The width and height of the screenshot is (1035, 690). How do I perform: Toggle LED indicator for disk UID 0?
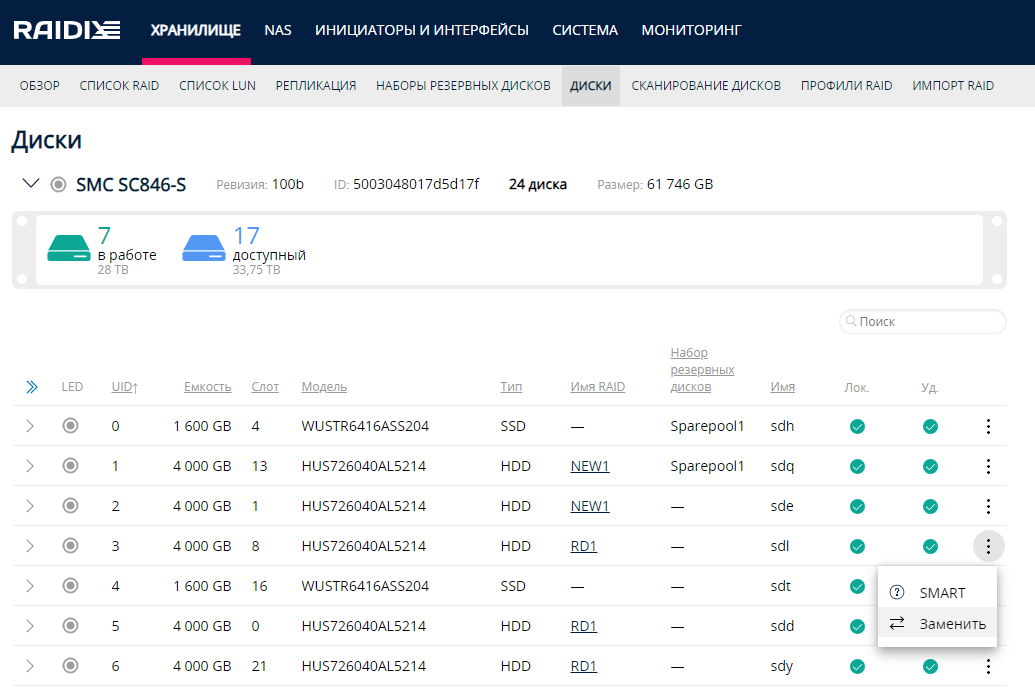[70, 426]
